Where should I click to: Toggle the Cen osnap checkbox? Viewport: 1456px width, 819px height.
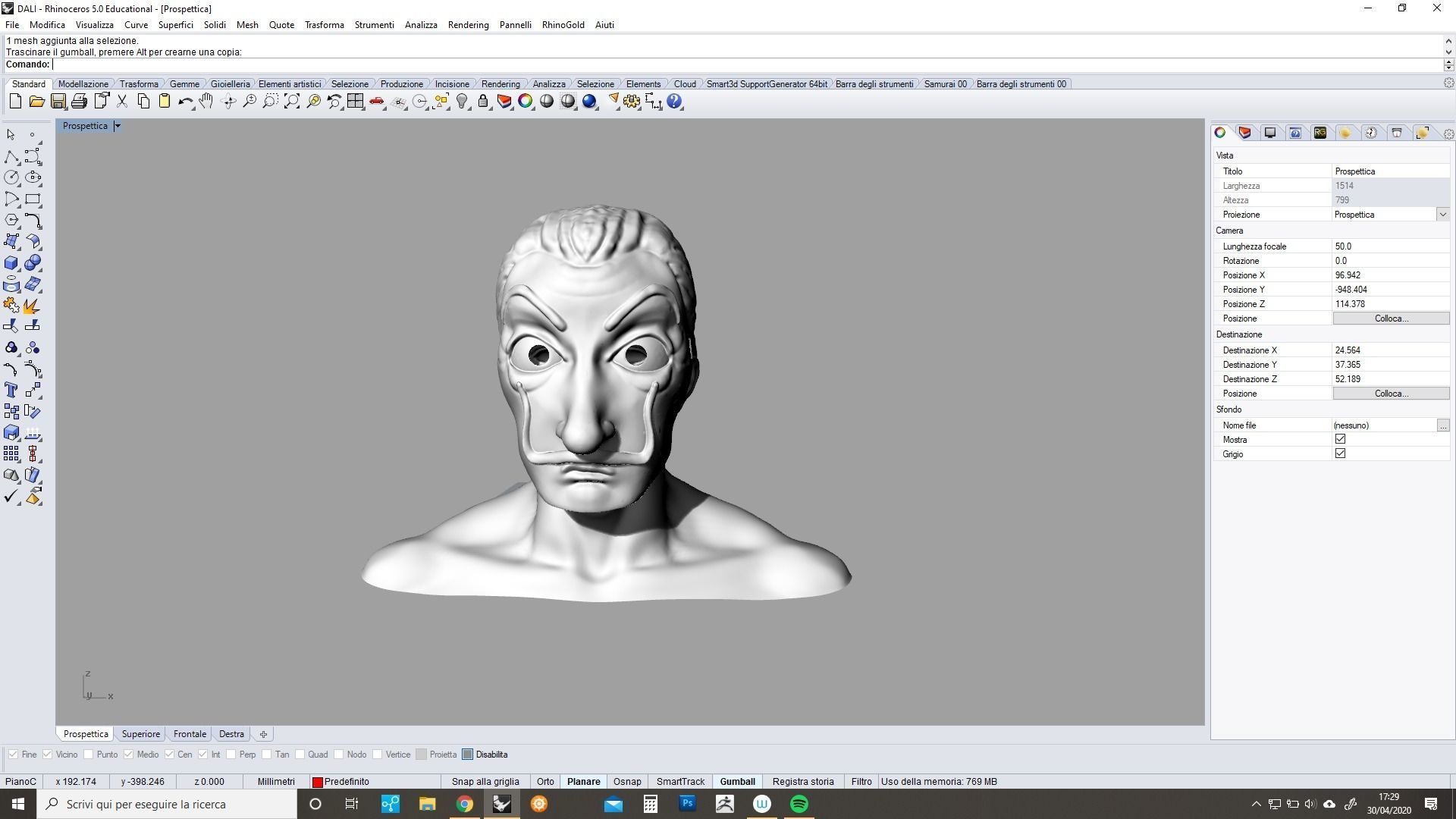pyautogui.click(x=170, y=755)
